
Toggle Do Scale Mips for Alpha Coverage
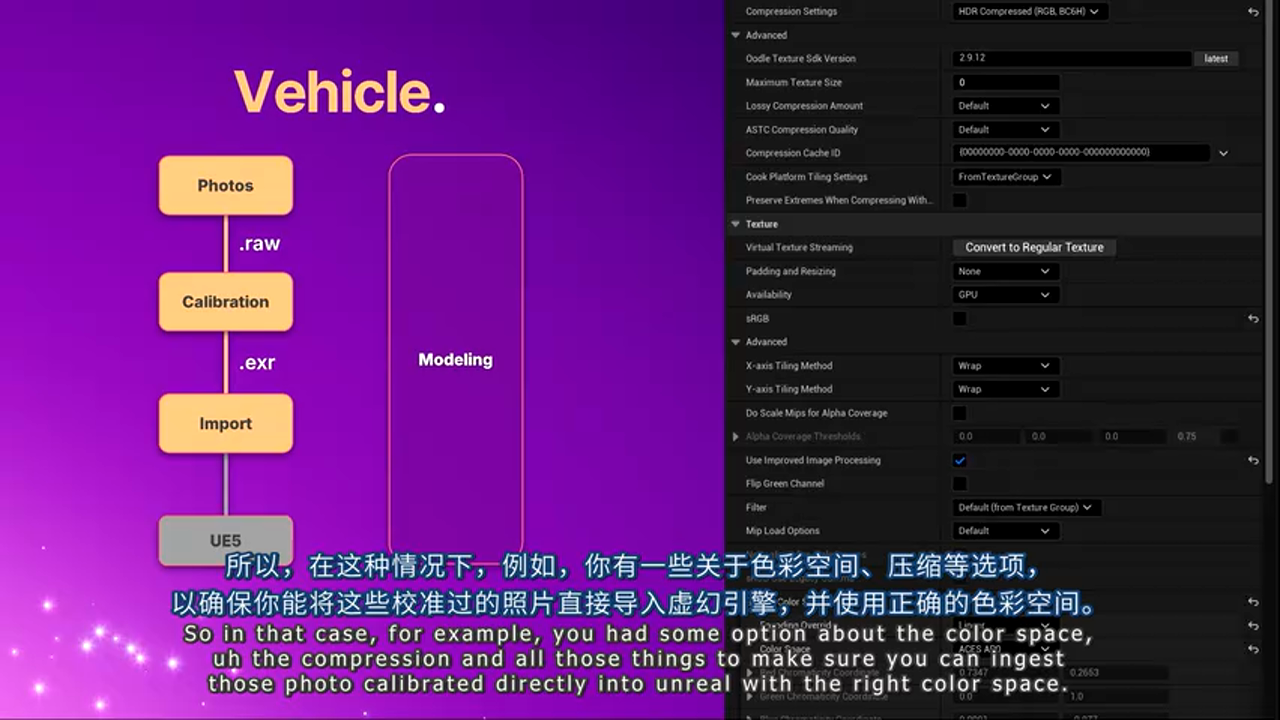[959, 412]
